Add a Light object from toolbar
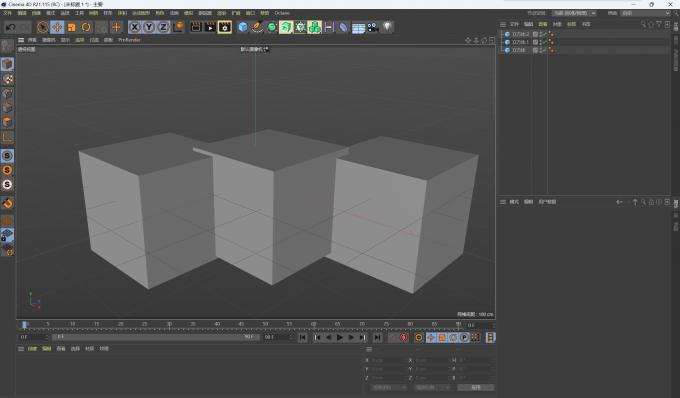The width and height of the screenshot is (680, 398). pos(387,27)
